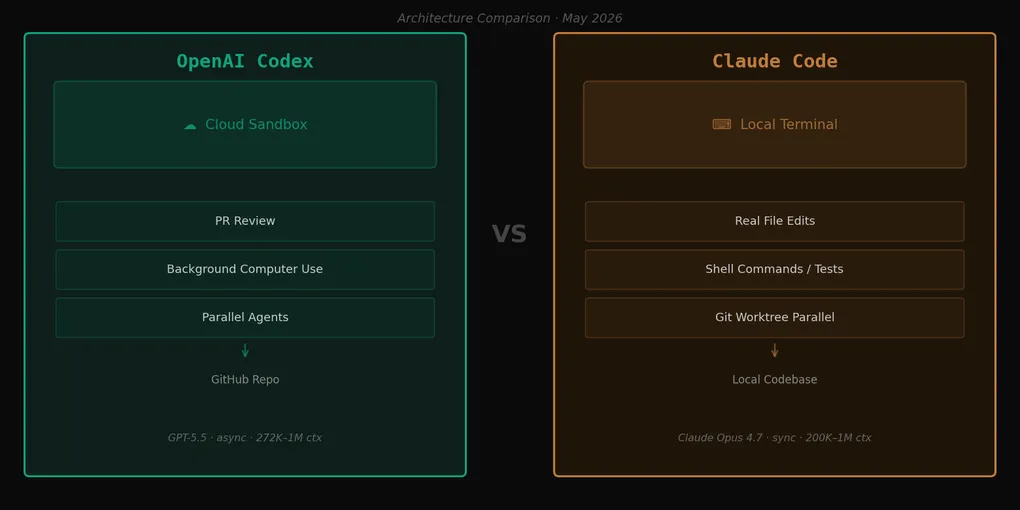1020x510 pixels.
Task: Select the Git Worktree Parallel box
Action: click(x=775, y=317)
